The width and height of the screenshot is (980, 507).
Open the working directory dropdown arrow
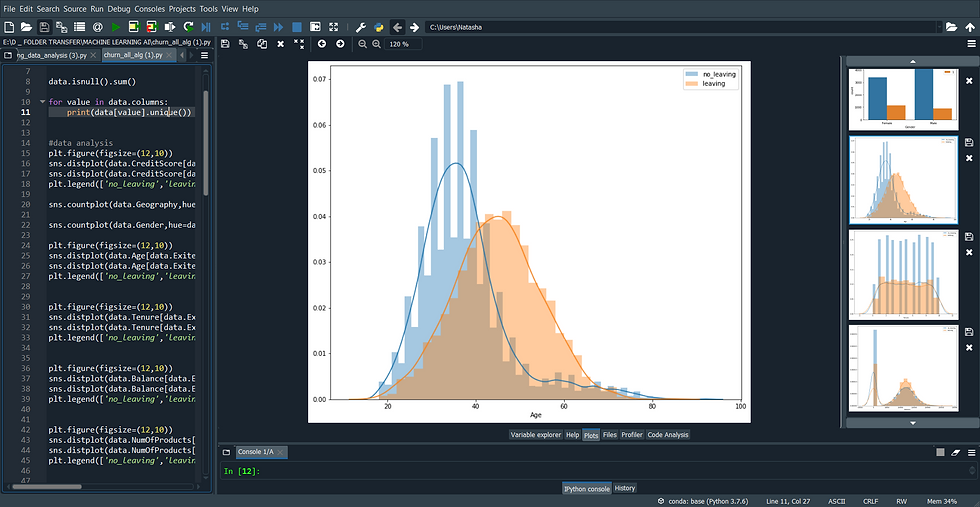tap(939, 27)
